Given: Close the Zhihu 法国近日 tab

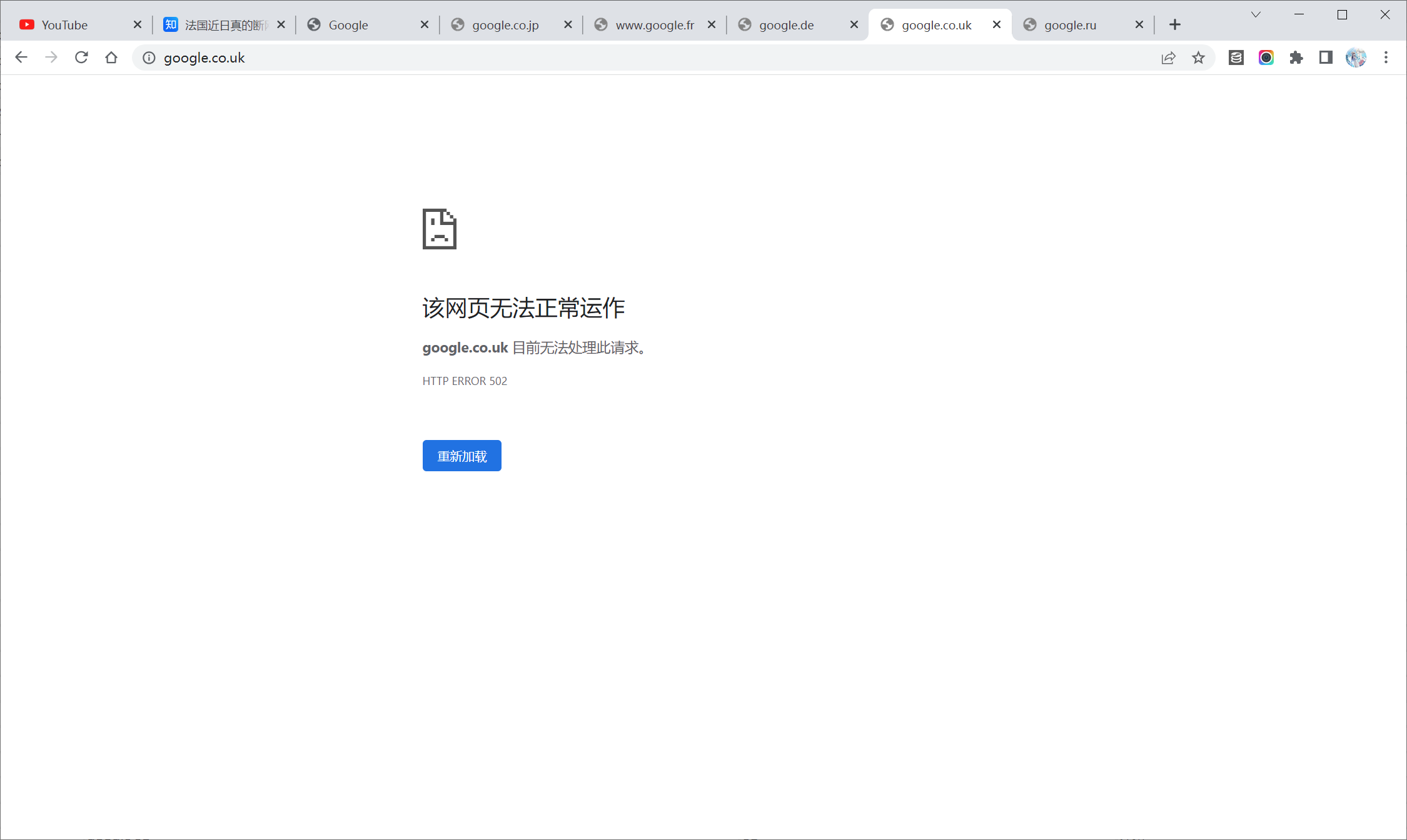Looking at the screenshot, I should pyautogui.click(x=281, y=24).
